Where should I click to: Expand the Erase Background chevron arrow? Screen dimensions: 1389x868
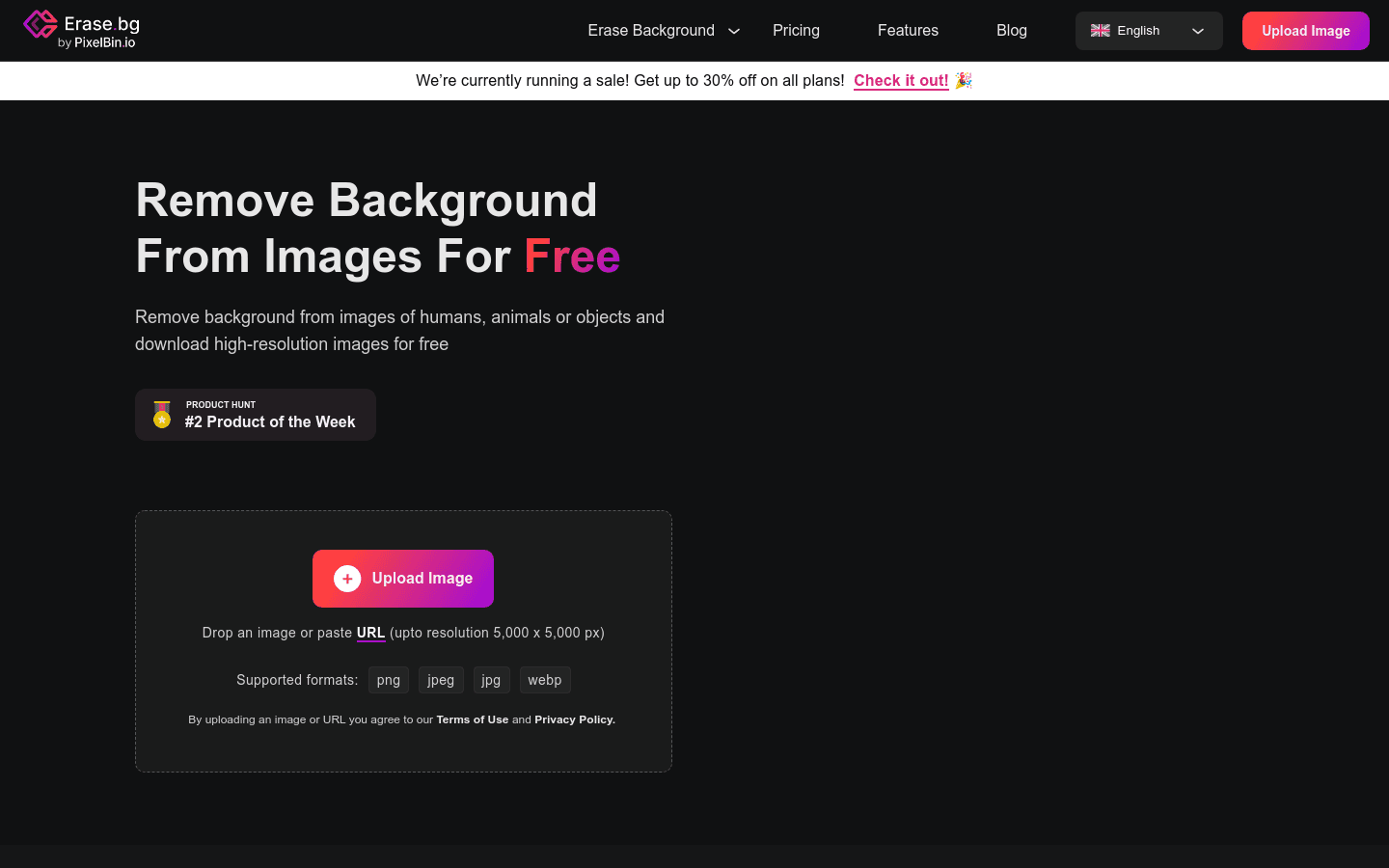click(x=734, y=31)
